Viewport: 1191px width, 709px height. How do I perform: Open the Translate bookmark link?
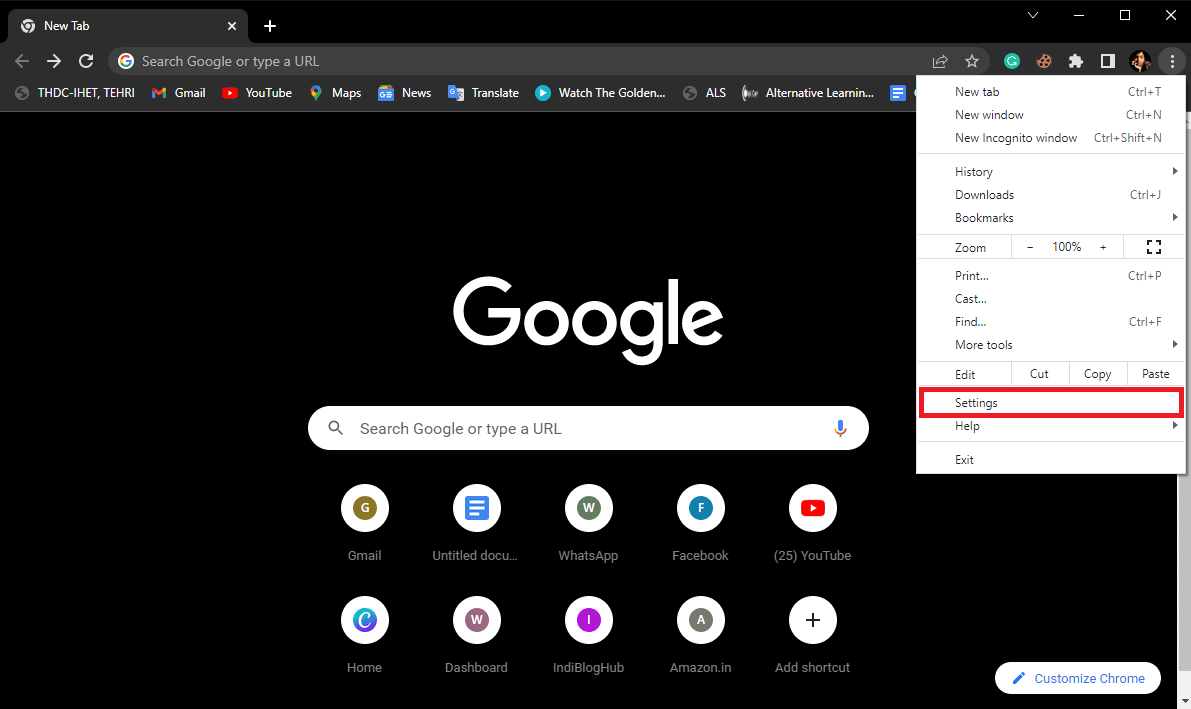[483, 92]
